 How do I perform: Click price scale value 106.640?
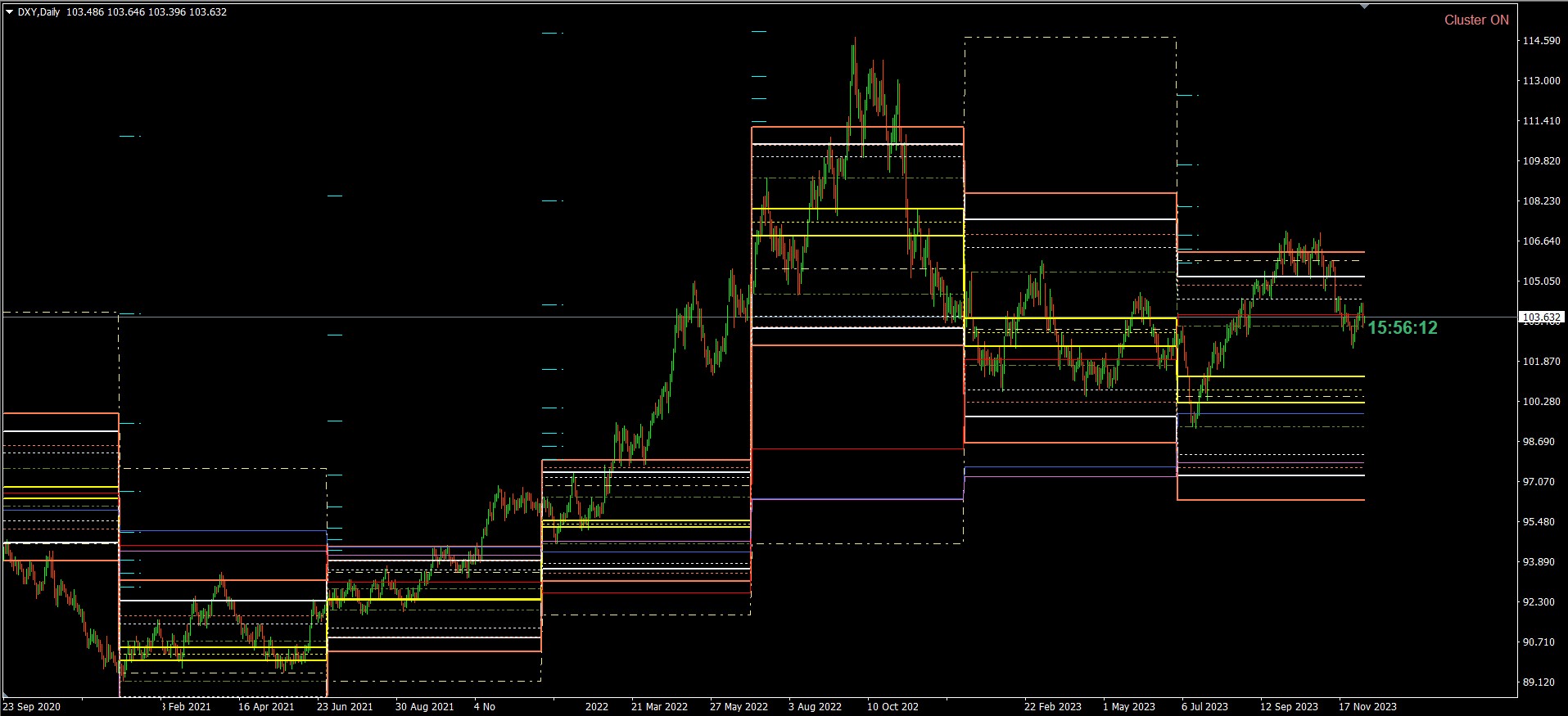click(1540, 241)
